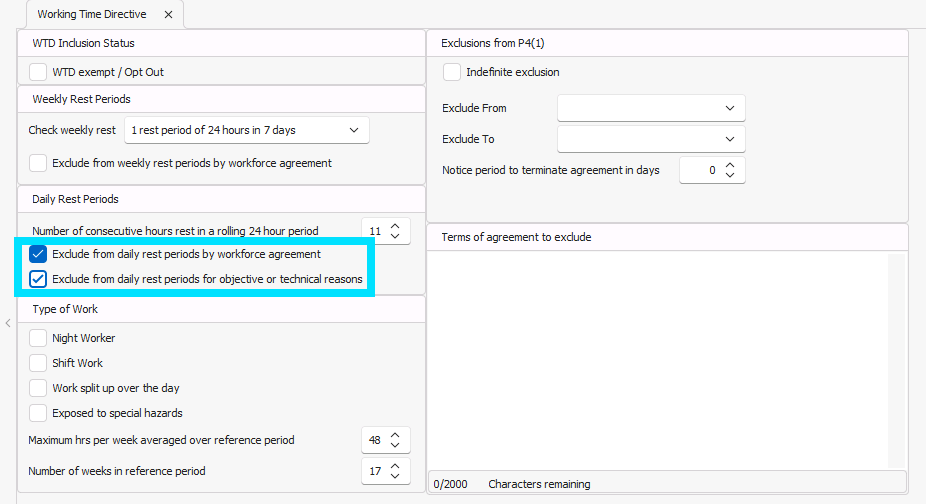This screenshot has height=504, width=926.
Task: Decrease consecutive hours rest stepper value
Action: click(395, 237)
